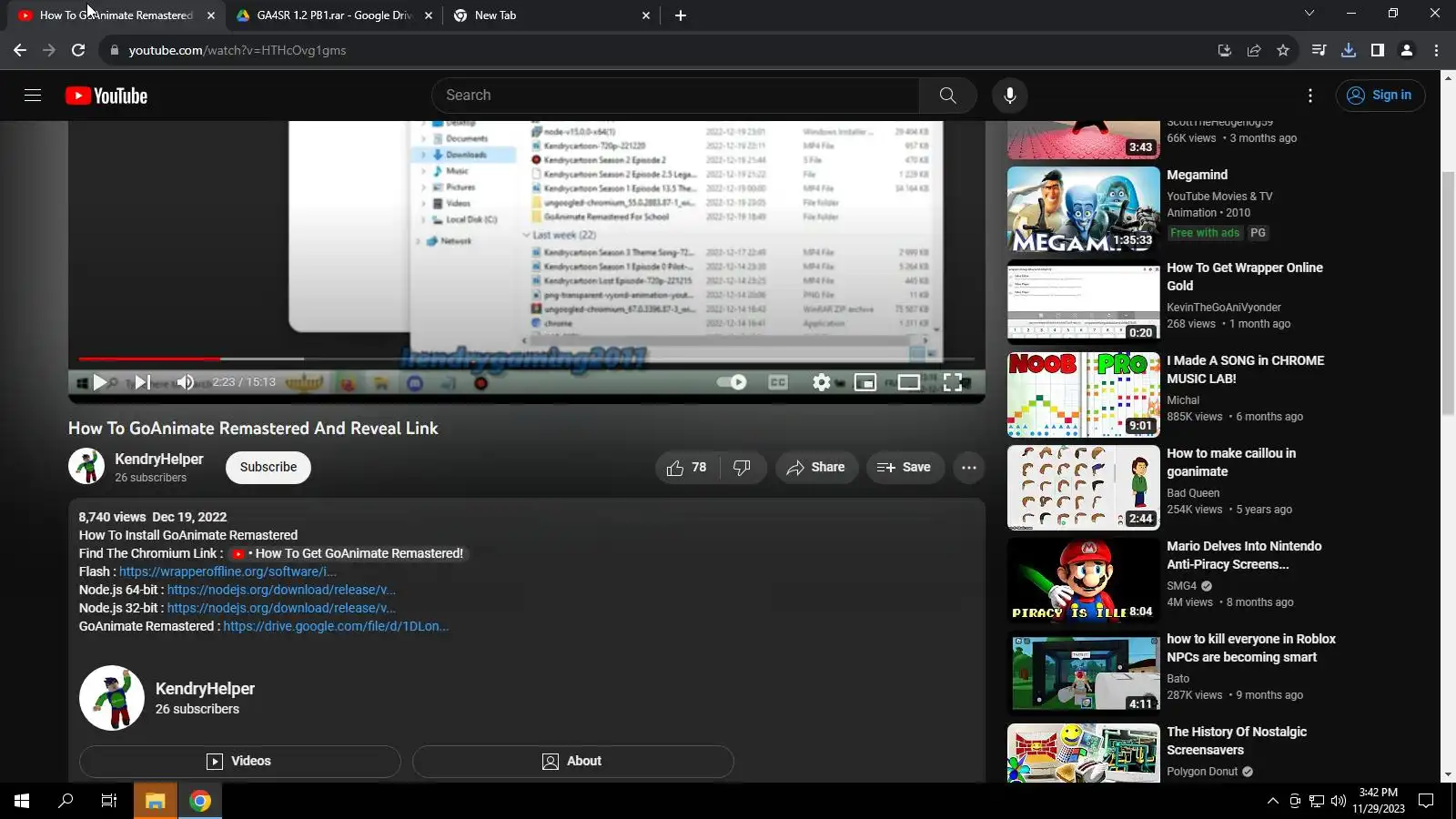This screenshot has width=1456, height=819.
Task: Open the Node.js 32-bit download link
Action: click(281, 608)
